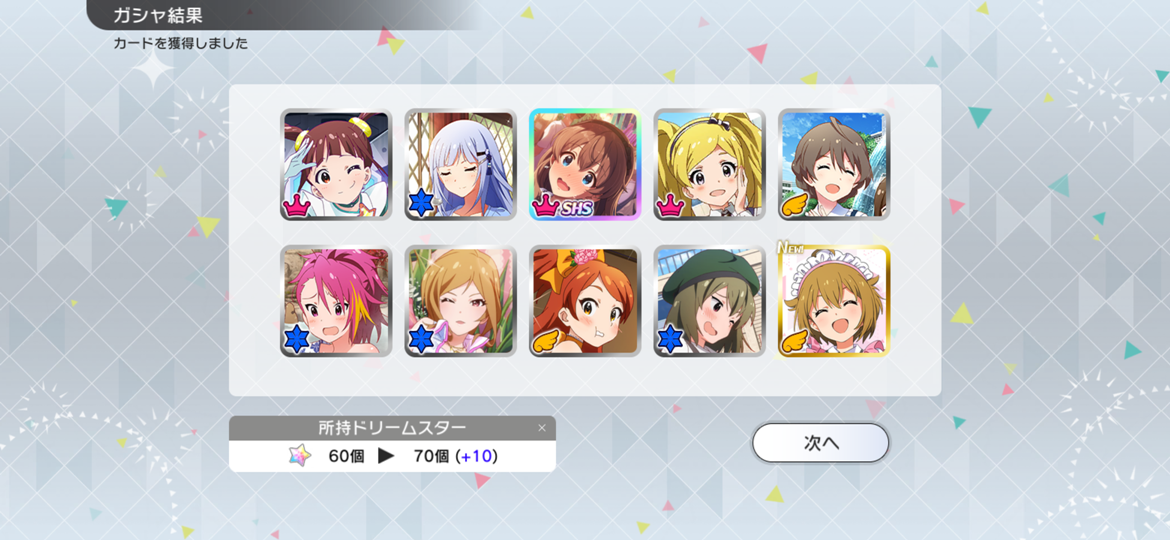Select the blonde twin-tail girl card
Screen dimensions: 1170x540
click(710, 165)
